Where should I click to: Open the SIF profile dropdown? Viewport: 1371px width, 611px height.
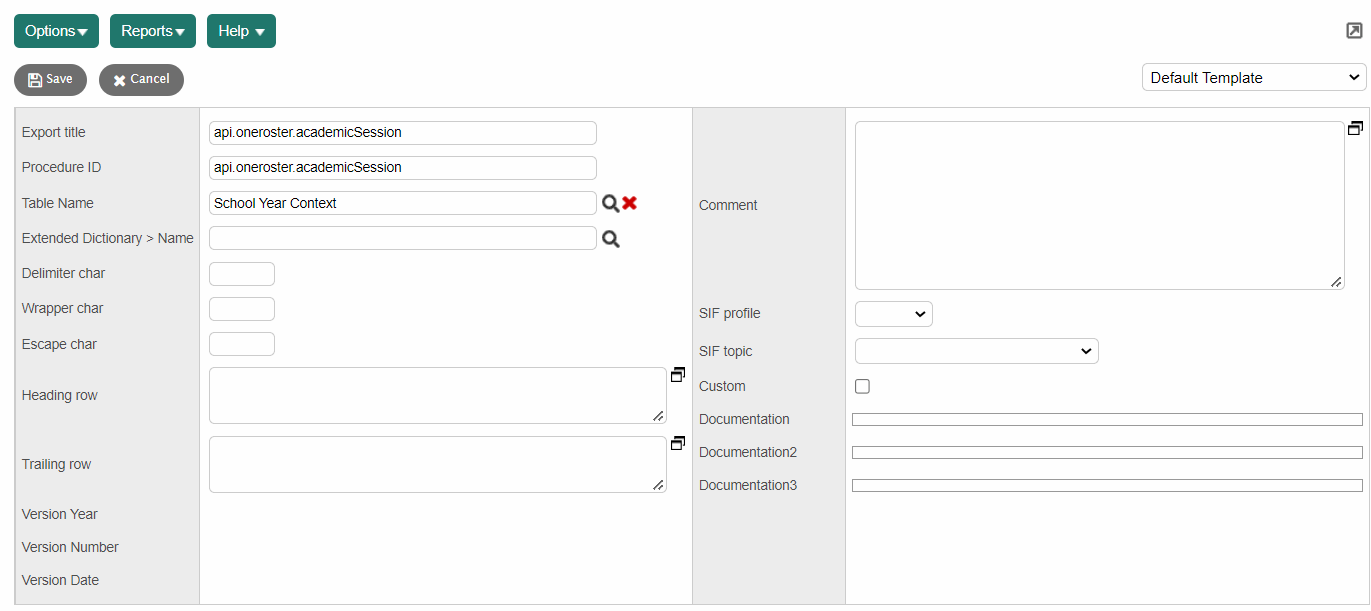[893, 313]
